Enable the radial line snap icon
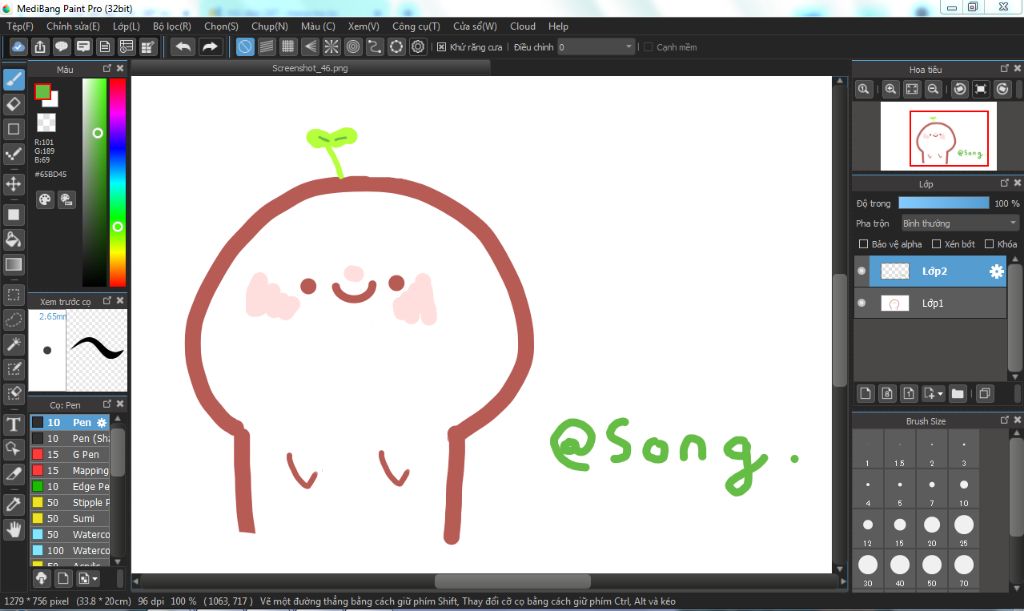 click(332, 47)
